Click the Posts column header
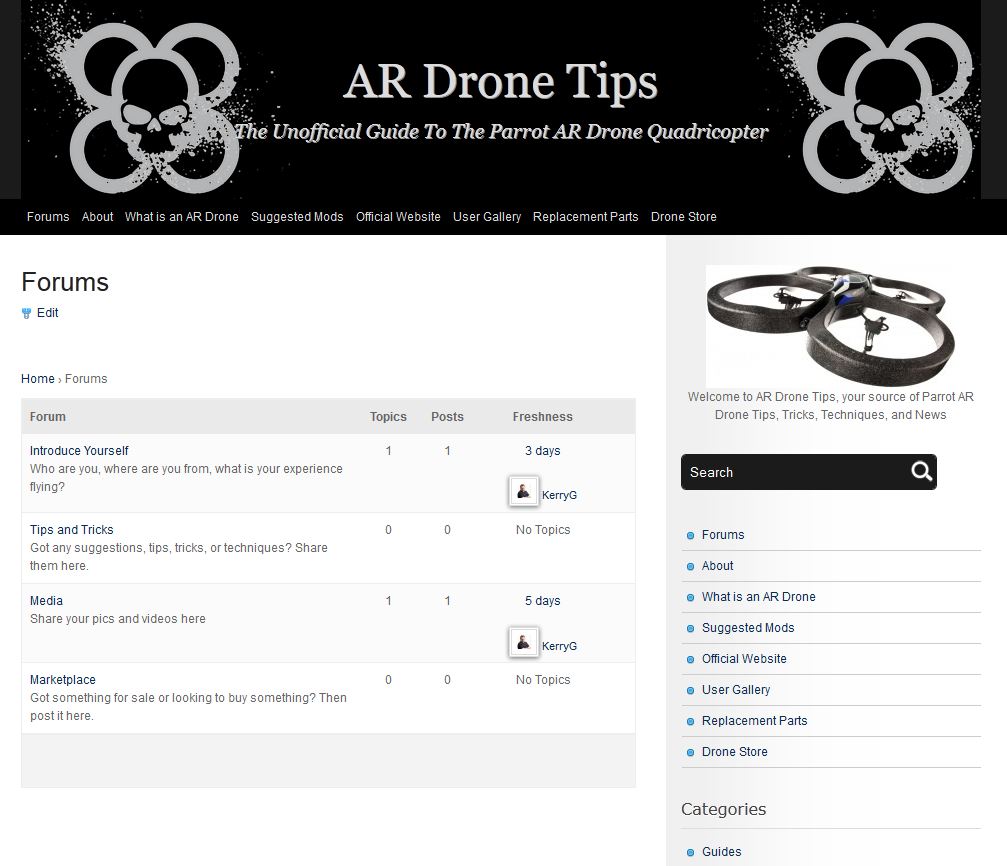 click(447, 416)
